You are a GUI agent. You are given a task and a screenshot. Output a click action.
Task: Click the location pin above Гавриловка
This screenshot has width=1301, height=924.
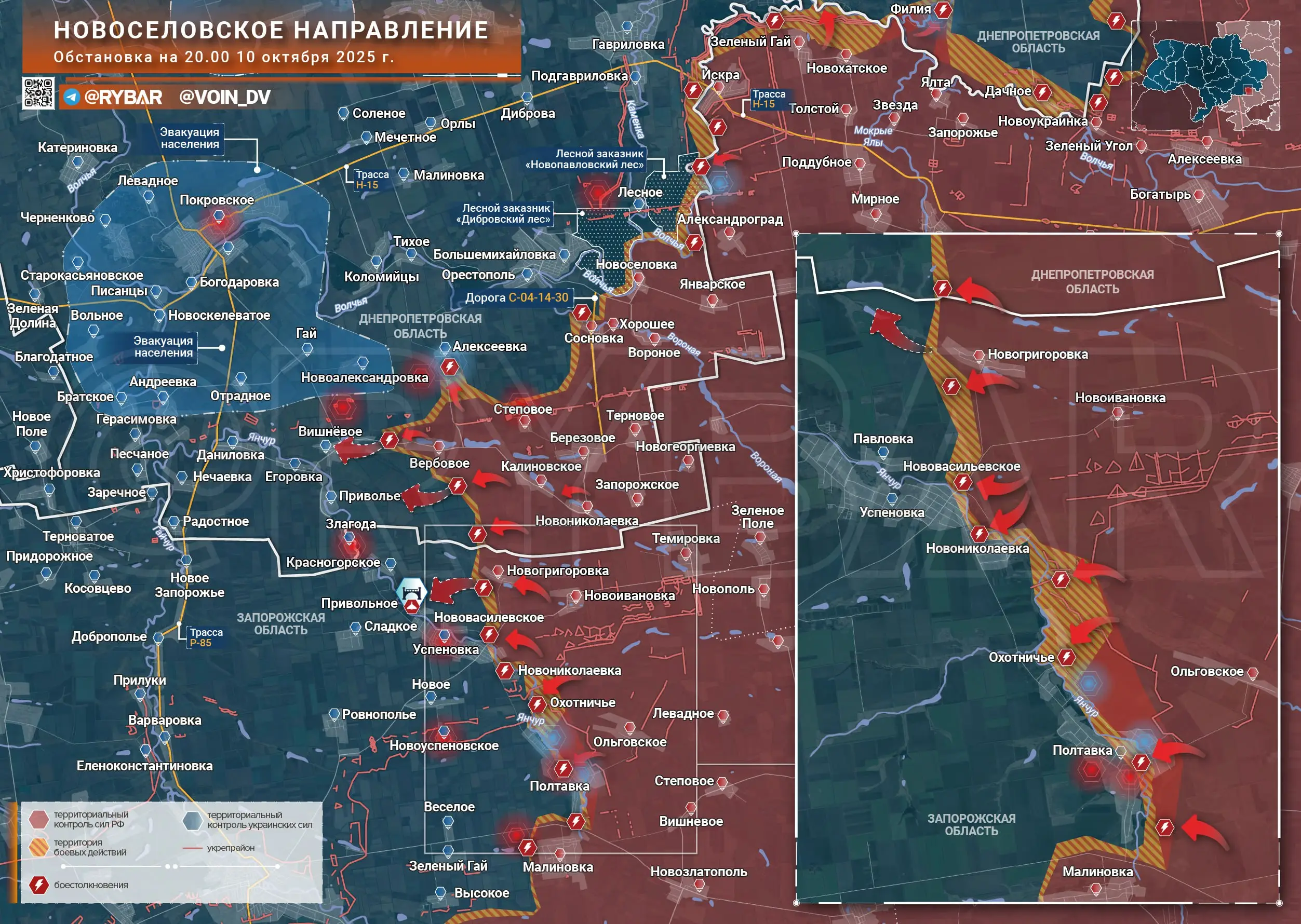coord(627,27)
